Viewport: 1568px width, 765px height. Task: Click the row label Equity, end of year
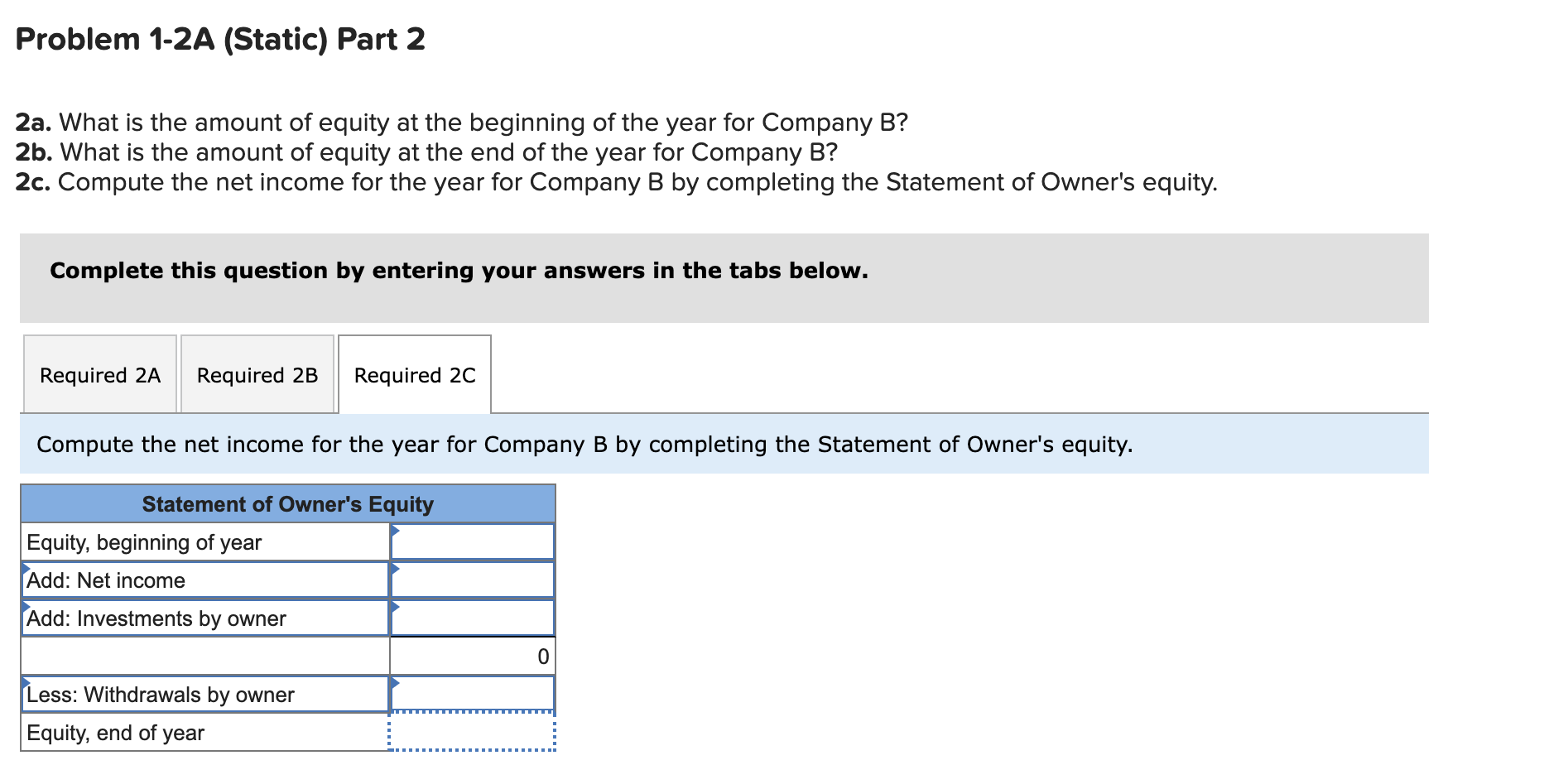click(x=114, y=732)
